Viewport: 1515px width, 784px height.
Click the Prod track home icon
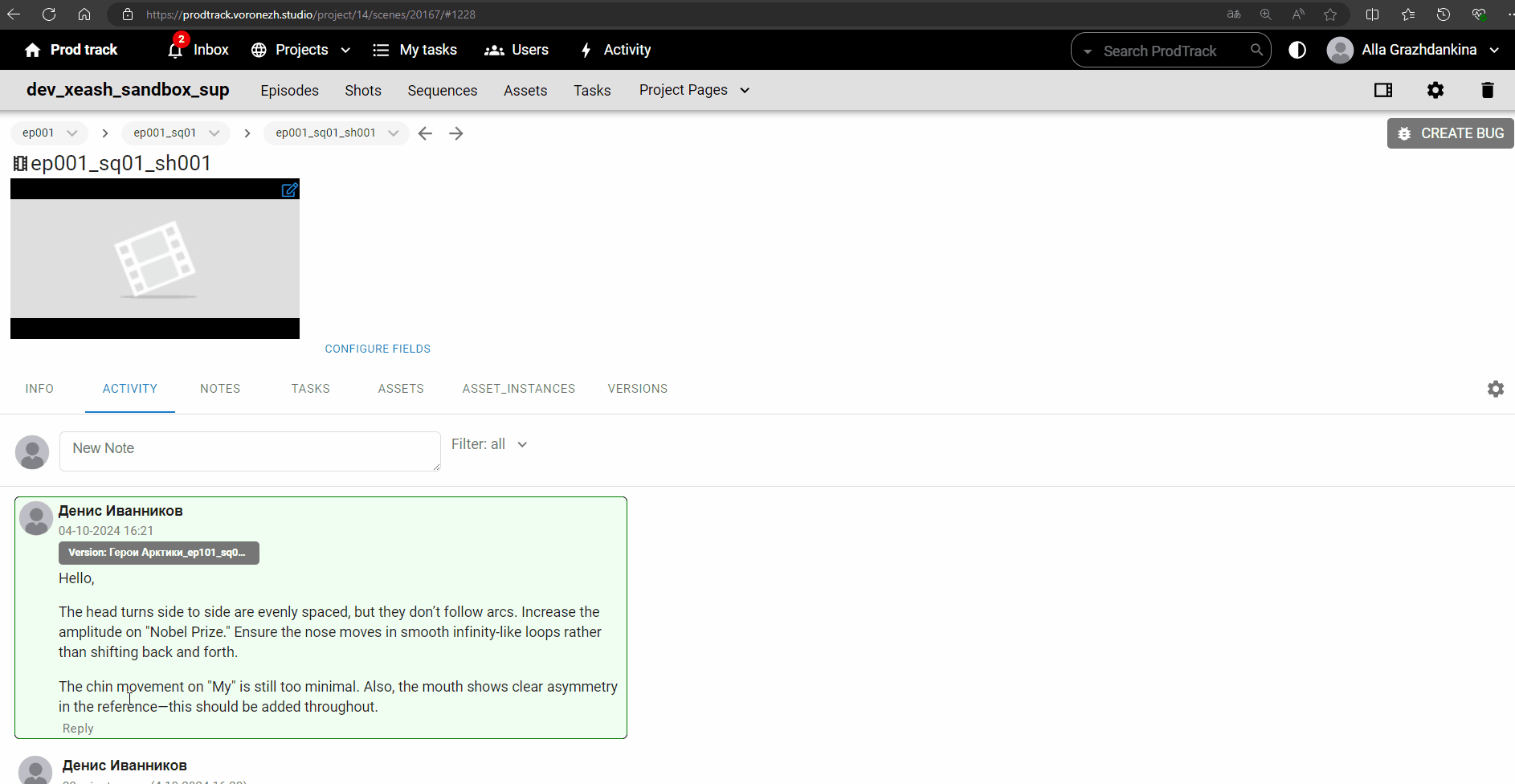(x=32, y=51)
